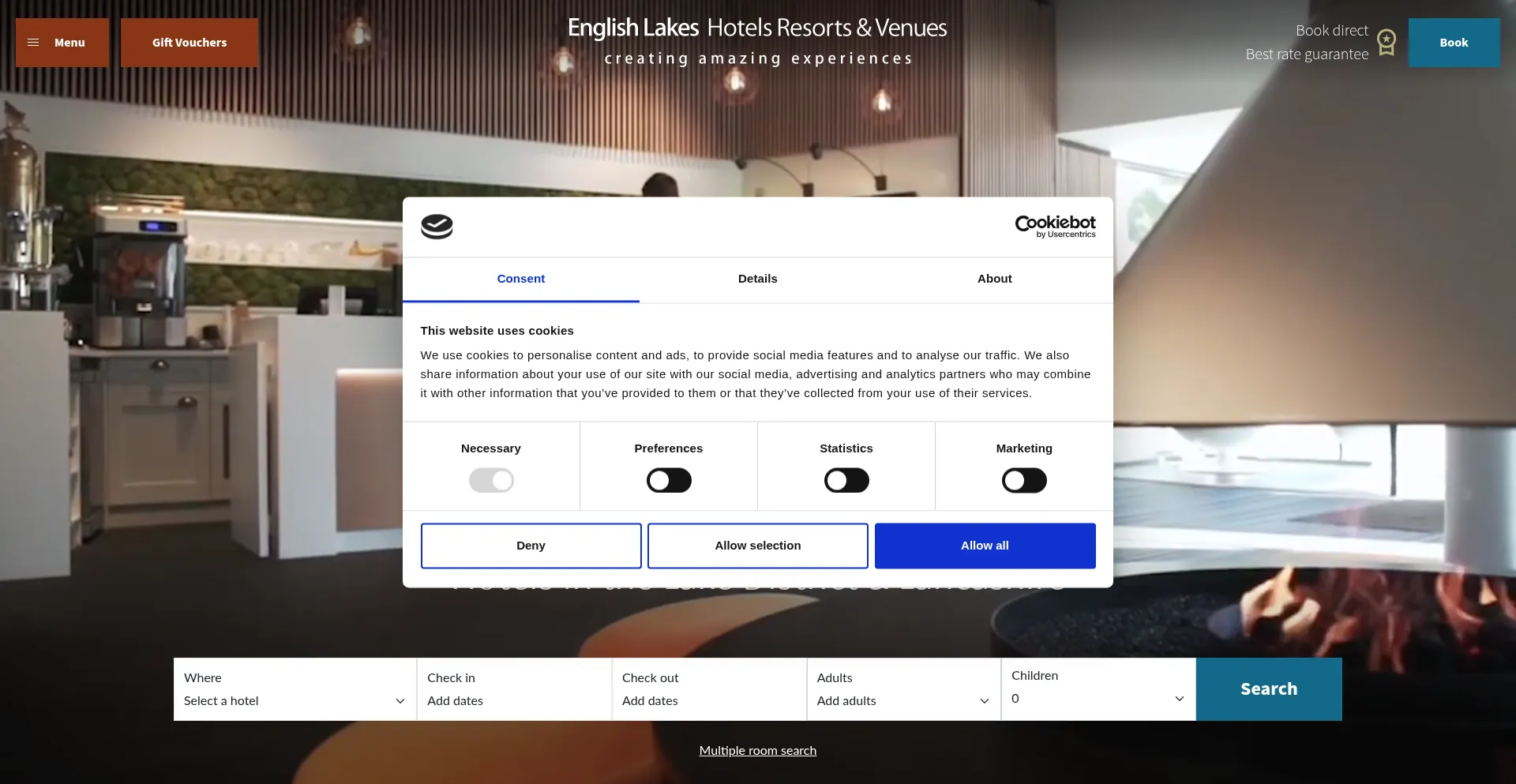Viewport: 1516px width, 784px height.
Task: Click the best rate guarantee ribbon icon
Action: coord(1387,43)
